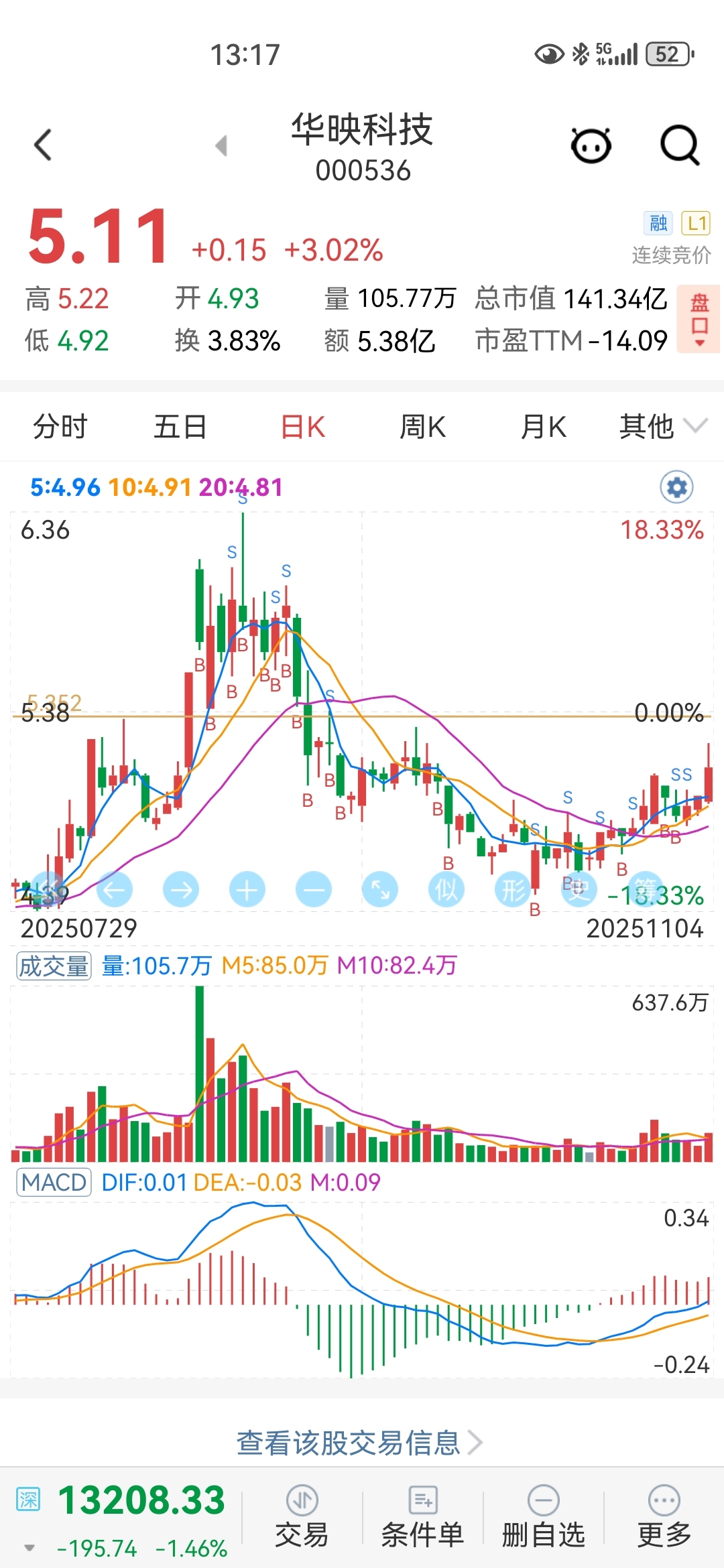
Task: Zoom in chart with plus button
Action: (x=247, y=890)
